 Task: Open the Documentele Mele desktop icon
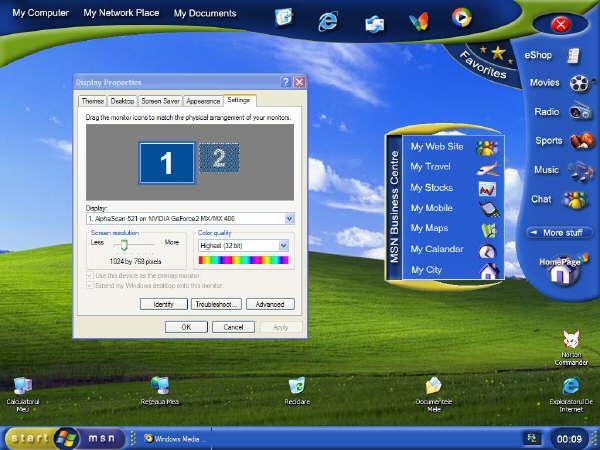click(x=434, y=394)
